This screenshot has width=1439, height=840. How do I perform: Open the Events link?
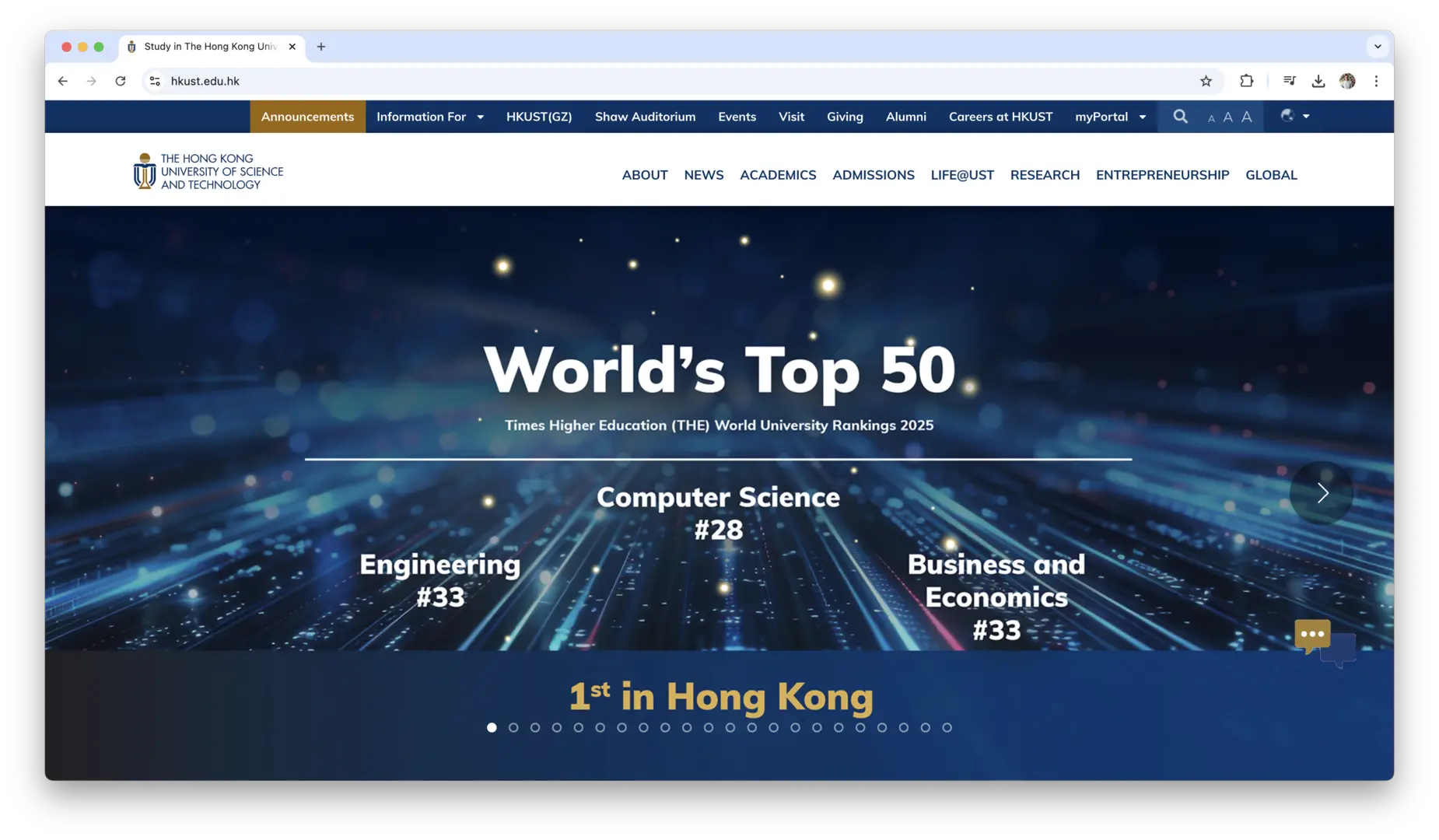(x=737, y=117)
